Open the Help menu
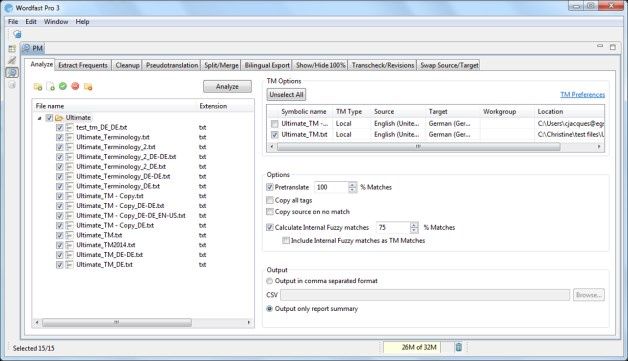Screen dimensions: 628x361 pos(83,22)
